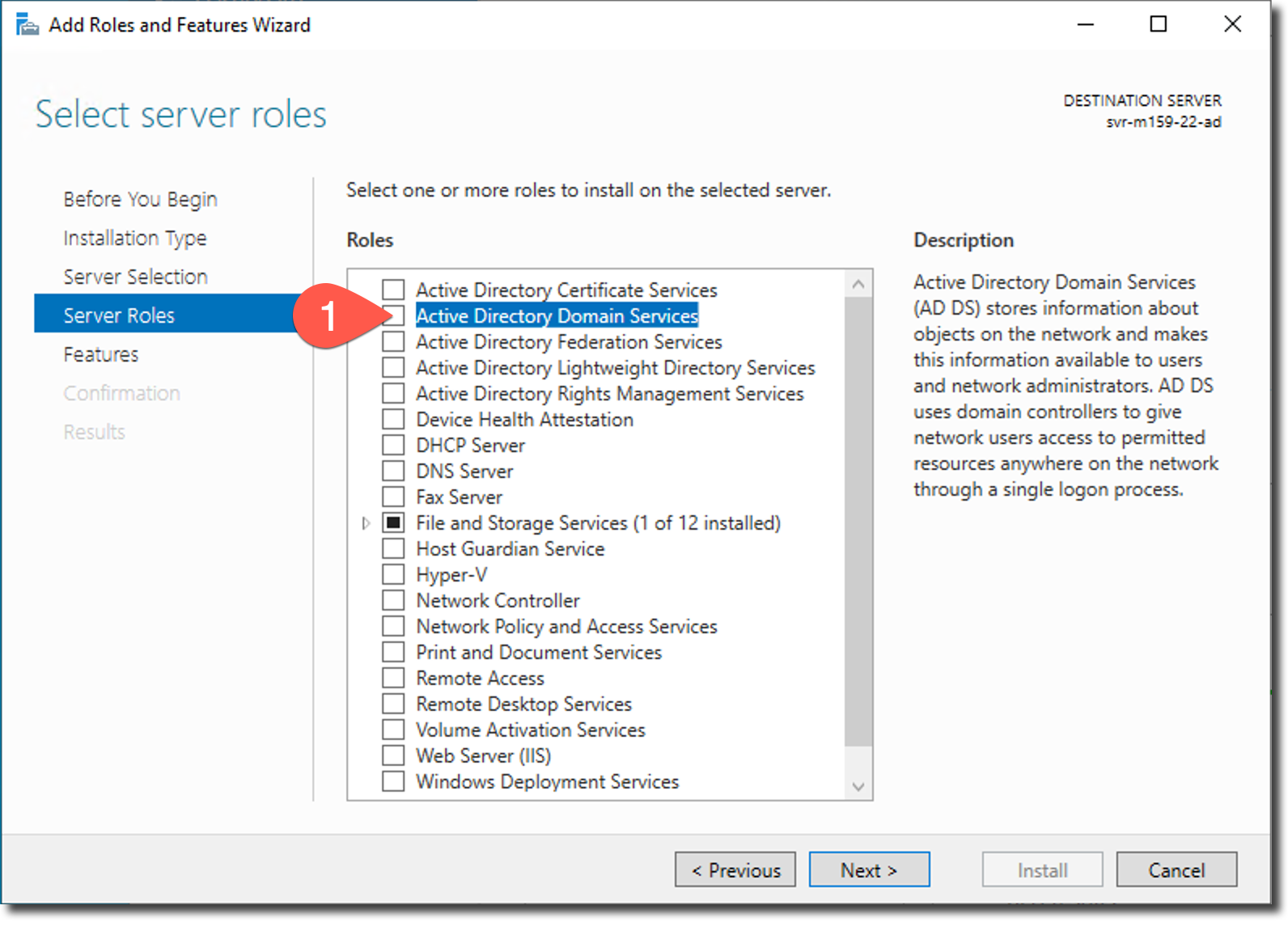Image resolution: width=1288 pixels, height=935 pixels.
Task: Open the Server Selection step
Action: coord(136,277)
